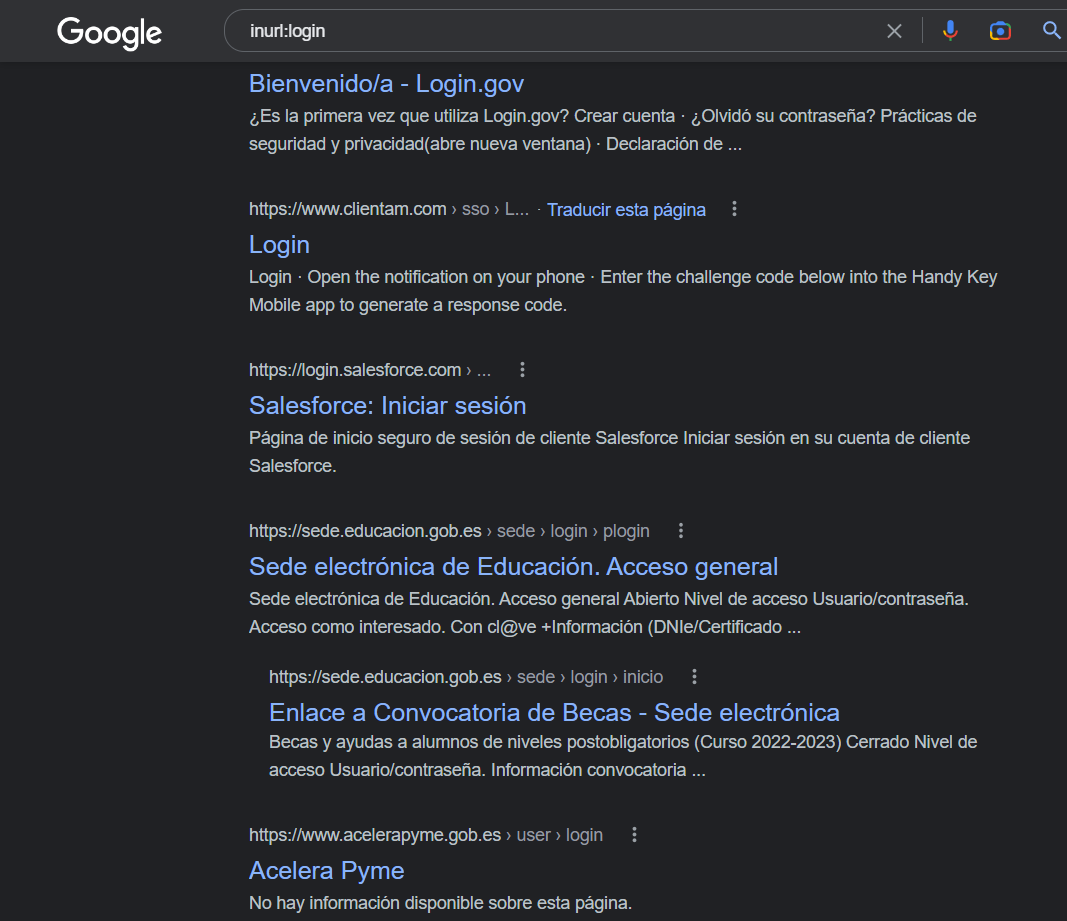The width and height of the screenshot is (1067, 921).
Task: Open the Acelera Pyme result
Action: click(327, 871)
